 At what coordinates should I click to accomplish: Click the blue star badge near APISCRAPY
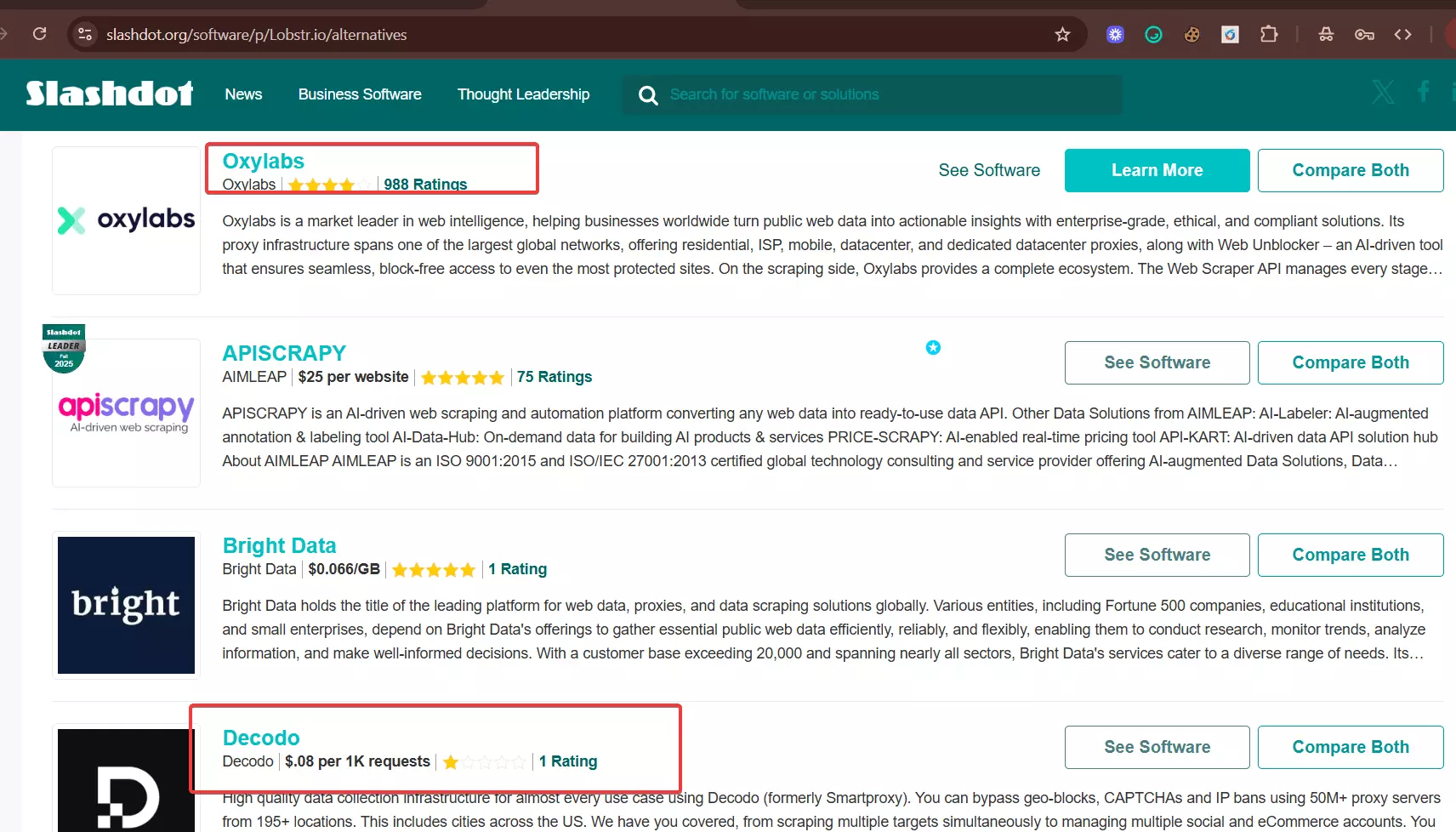pyautogui.click(x=933, y=347)
